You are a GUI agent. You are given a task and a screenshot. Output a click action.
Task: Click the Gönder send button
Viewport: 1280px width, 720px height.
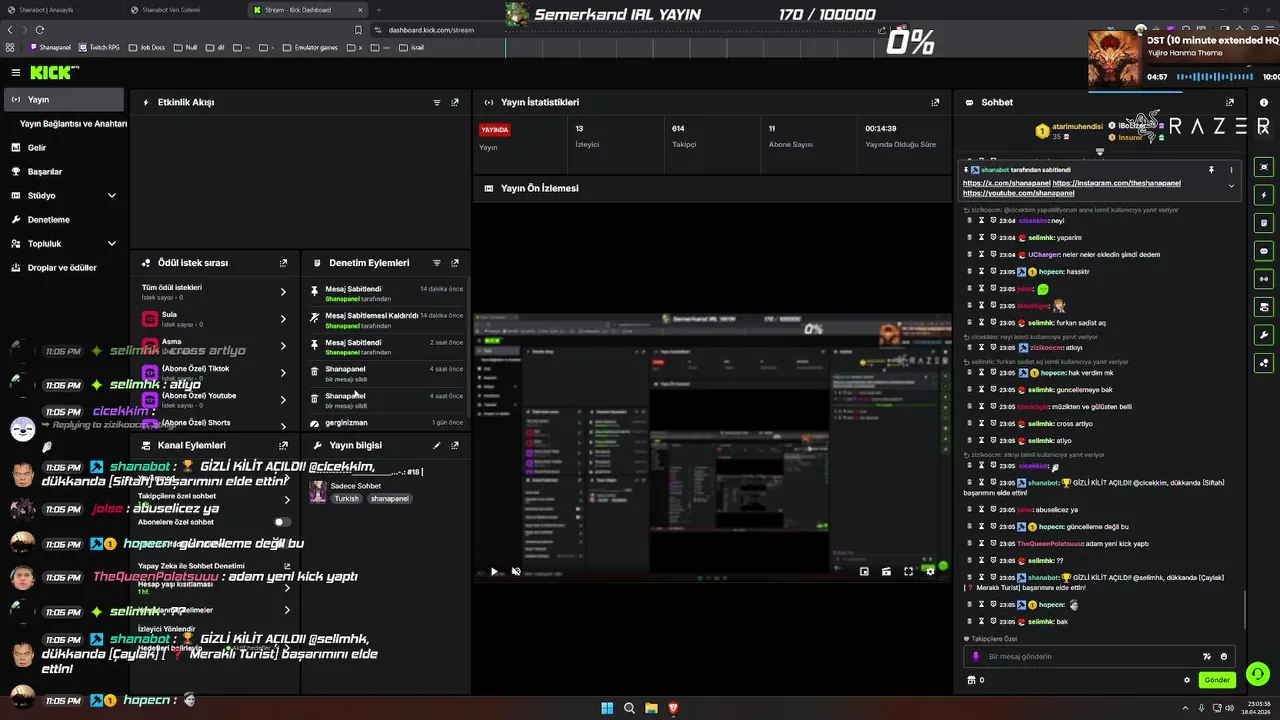click(x=1217, y=680)
